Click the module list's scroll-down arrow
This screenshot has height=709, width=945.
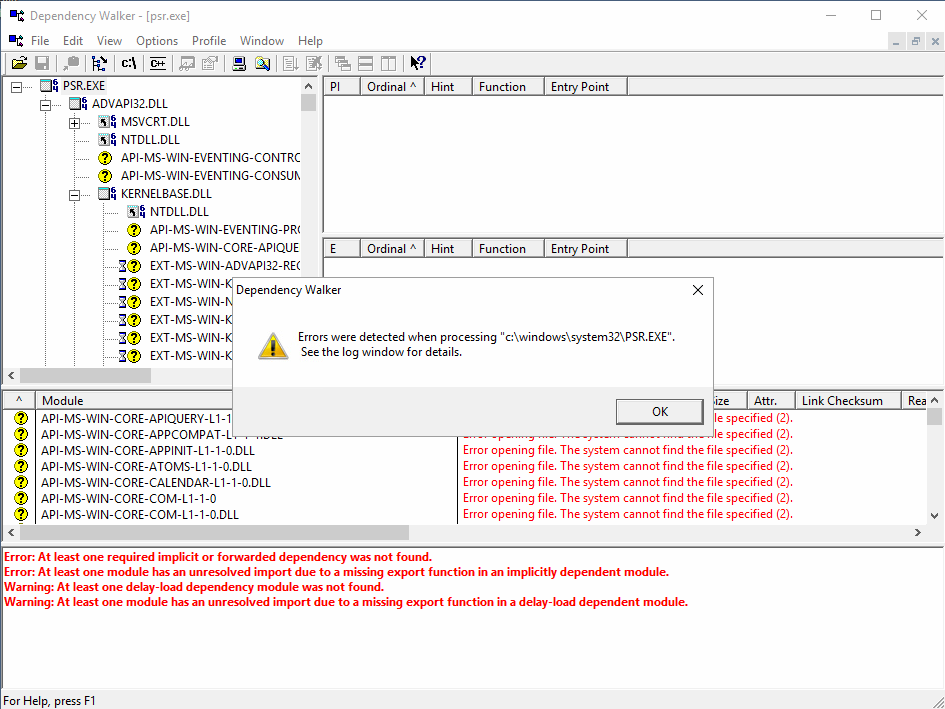point(934,516)
